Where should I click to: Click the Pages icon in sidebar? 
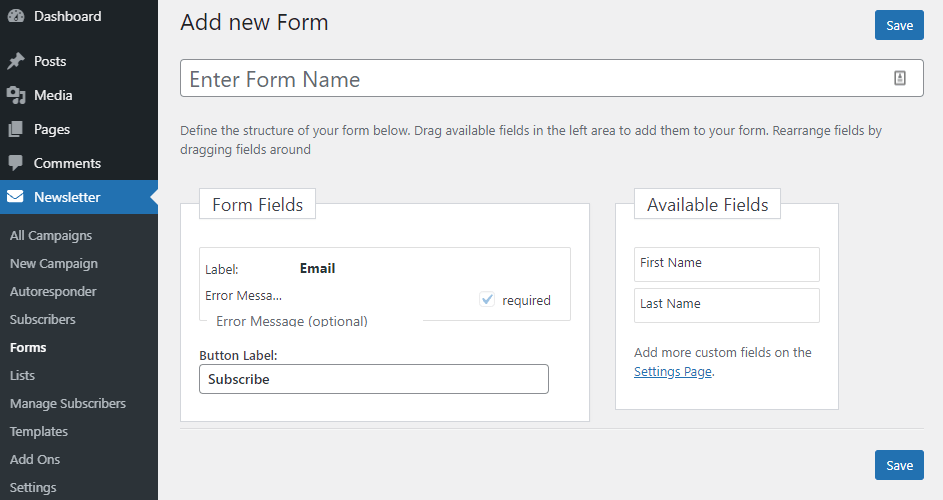tap(15, 129)
